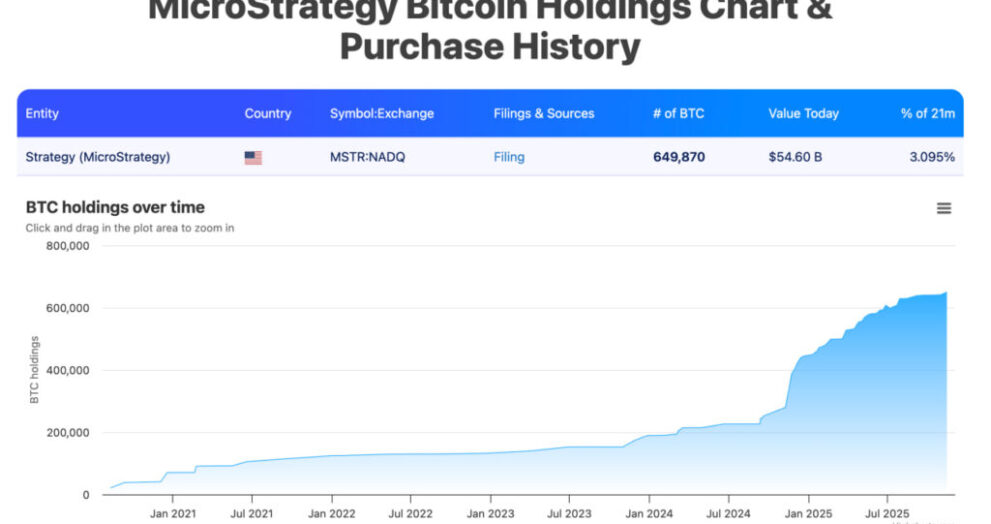Select the Strategy (MicroStrategy) entity name
The image size is (991, 524).
tap(98, 157)
